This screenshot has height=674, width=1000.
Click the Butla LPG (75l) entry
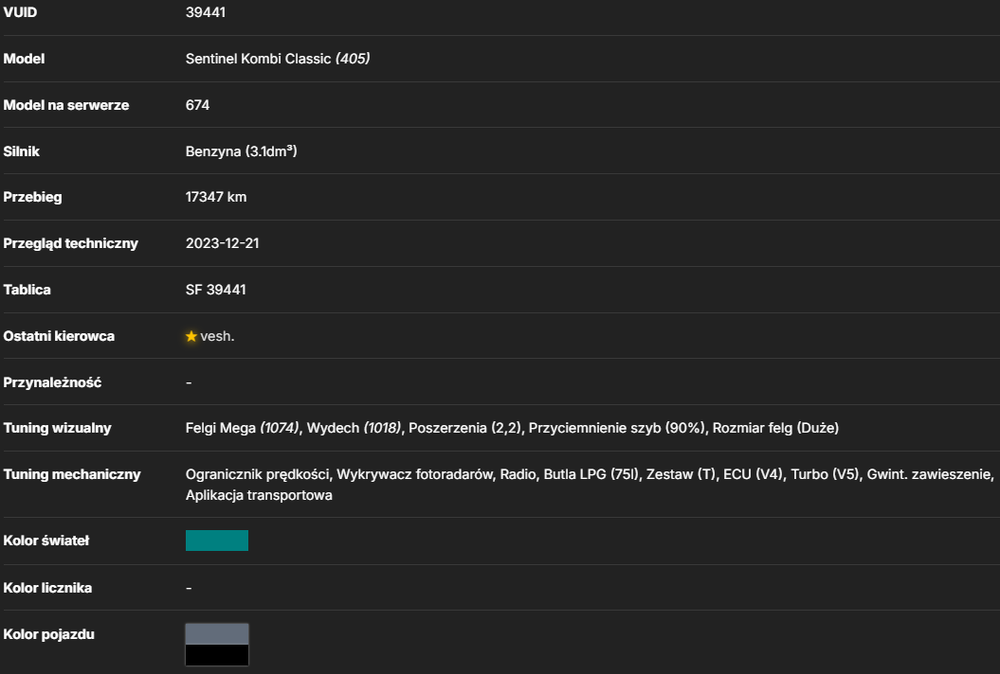pos(591,474)
